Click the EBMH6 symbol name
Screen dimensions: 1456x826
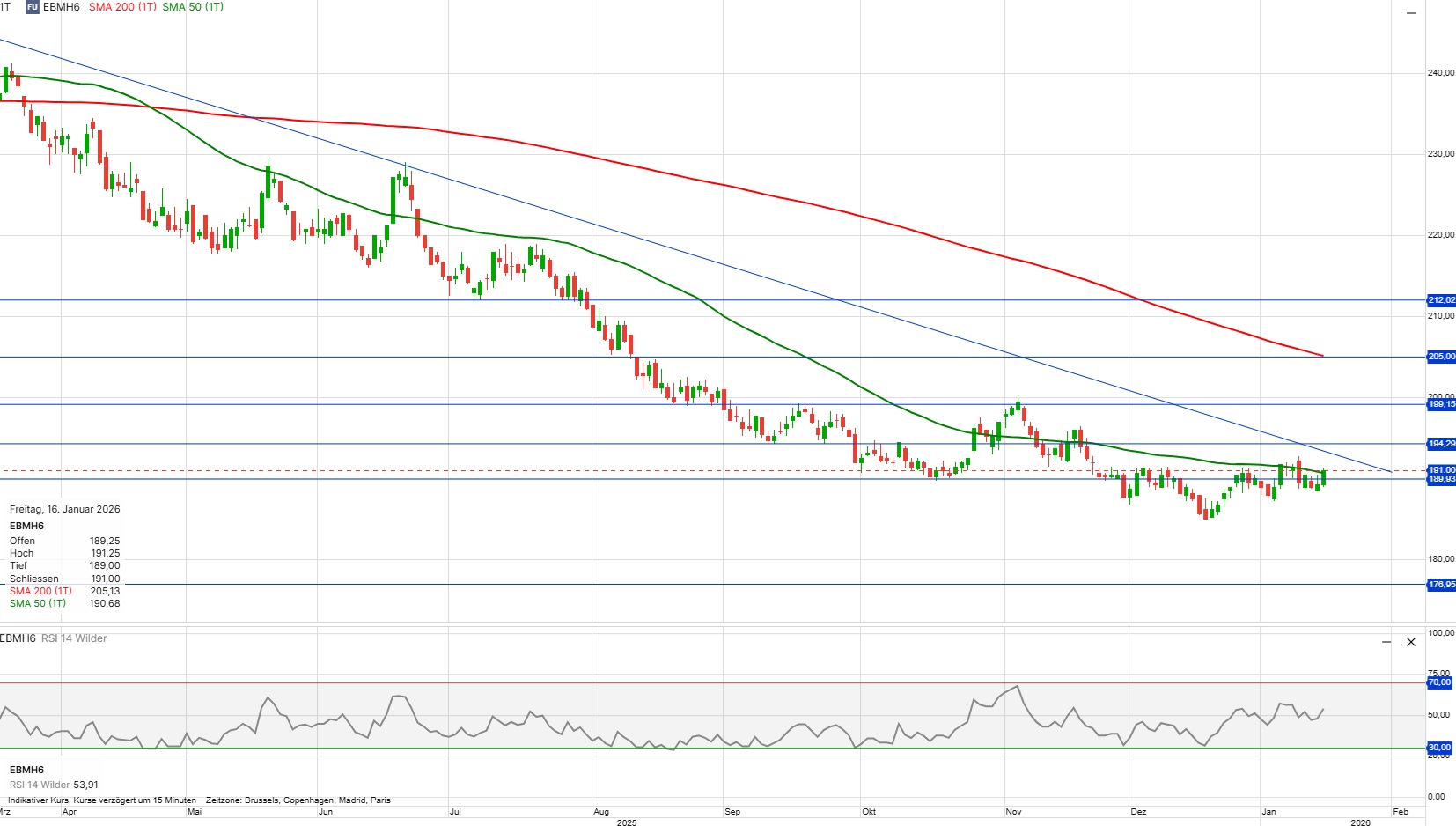tap(62, 7)
